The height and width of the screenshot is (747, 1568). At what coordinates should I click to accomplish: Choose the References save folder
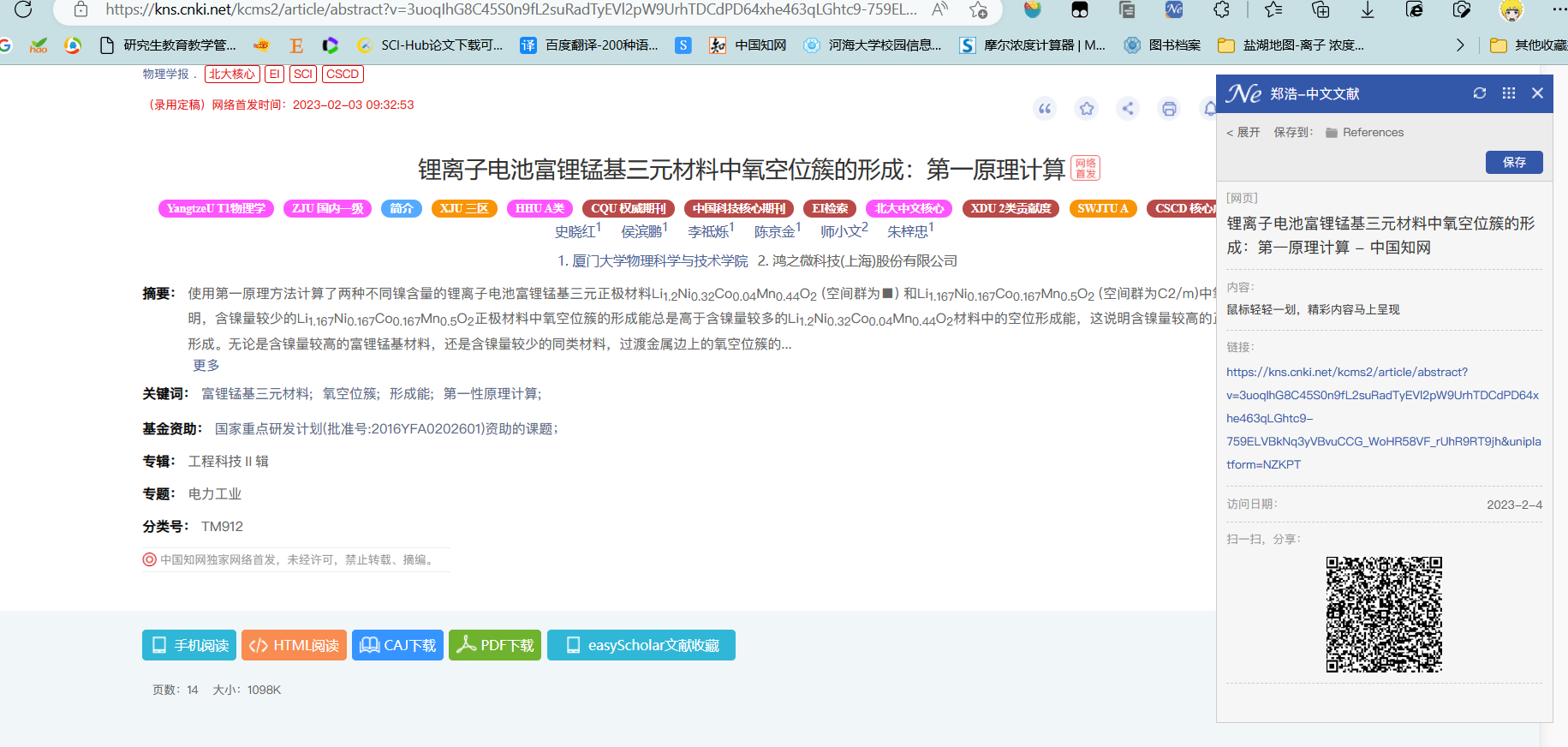coord(1372,133)
